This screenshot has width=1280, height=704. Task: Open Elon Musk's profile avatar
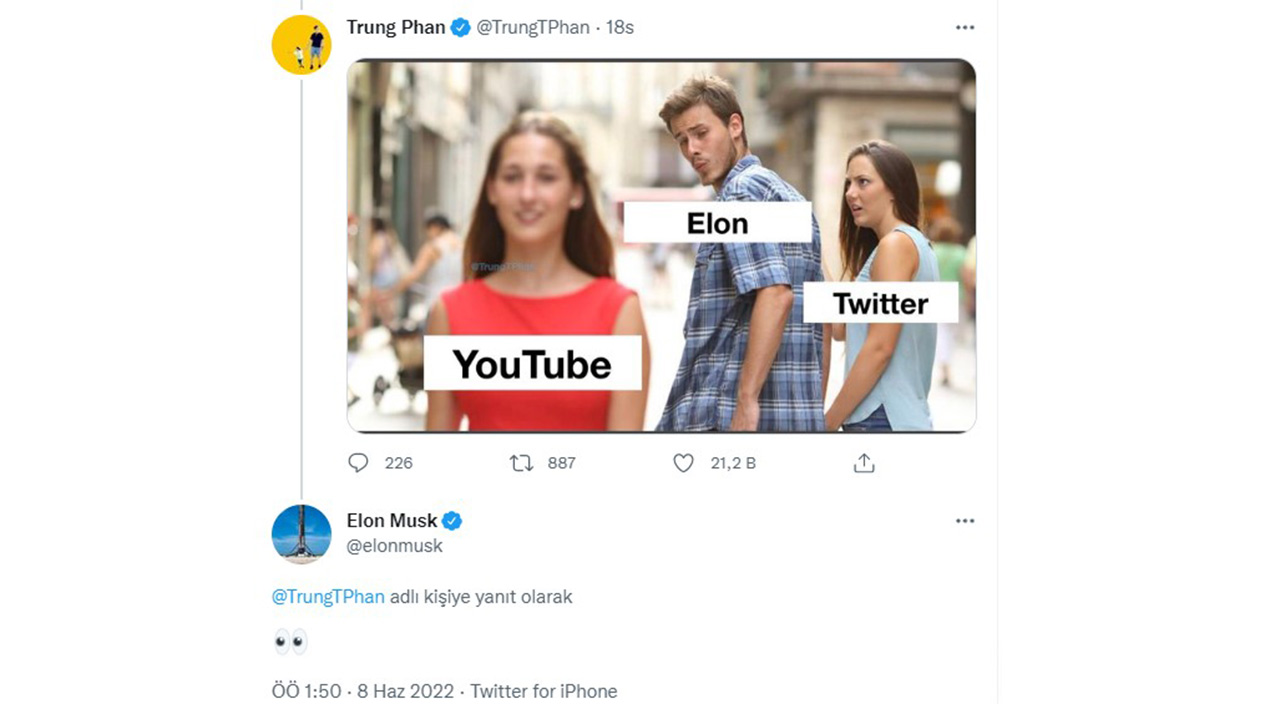(x=301, y=534)
